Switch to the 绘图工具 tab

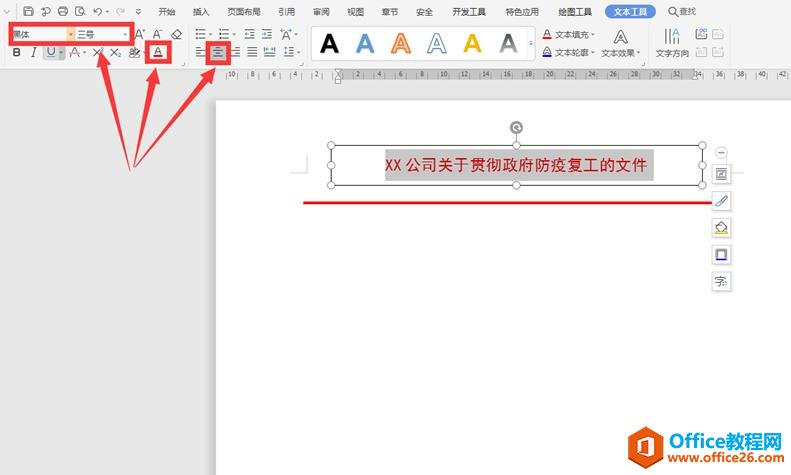(x=575, y=12)
